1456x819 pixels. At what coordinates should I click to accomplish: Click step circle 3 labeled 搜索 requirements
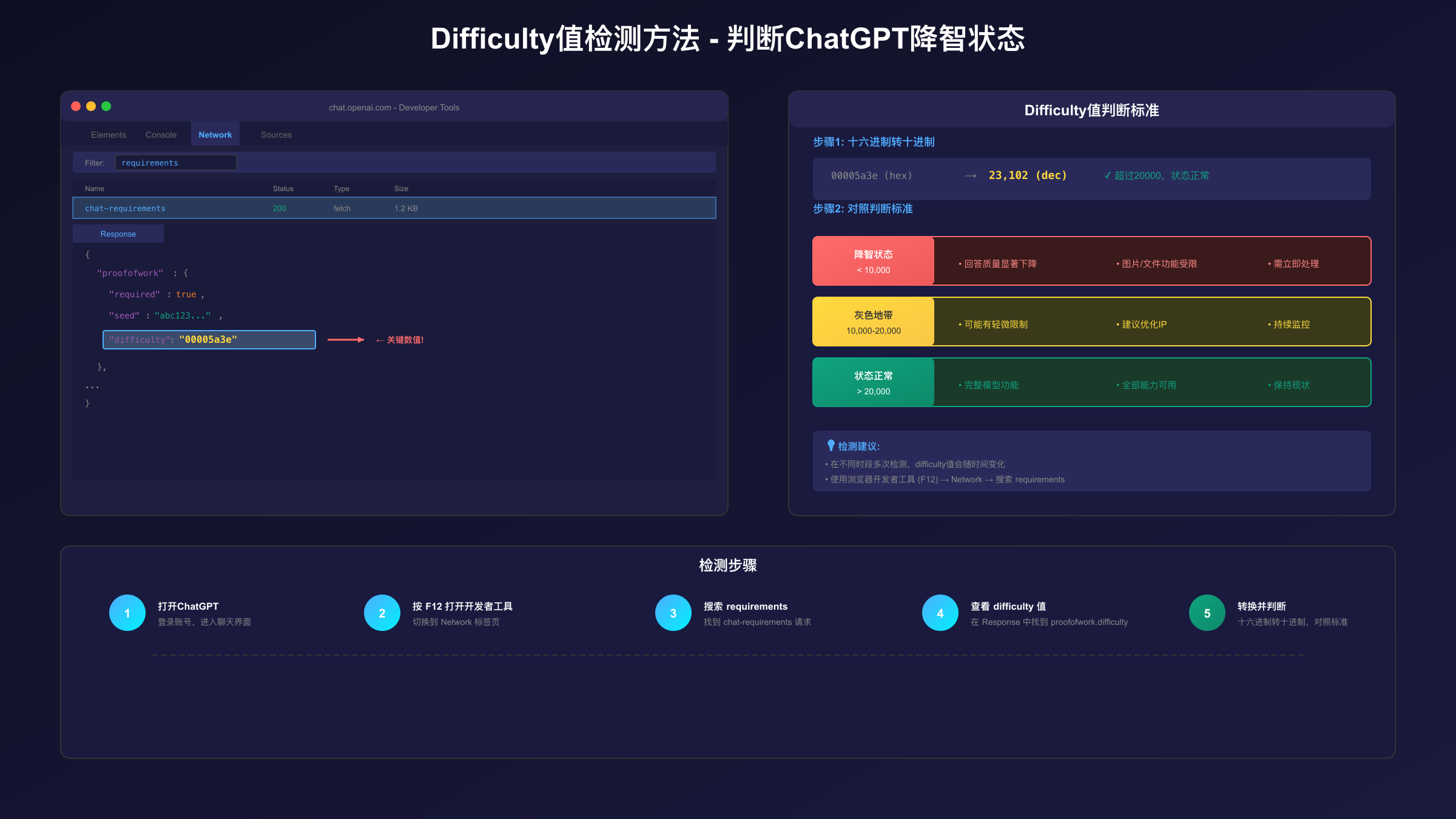coord(673,613)
